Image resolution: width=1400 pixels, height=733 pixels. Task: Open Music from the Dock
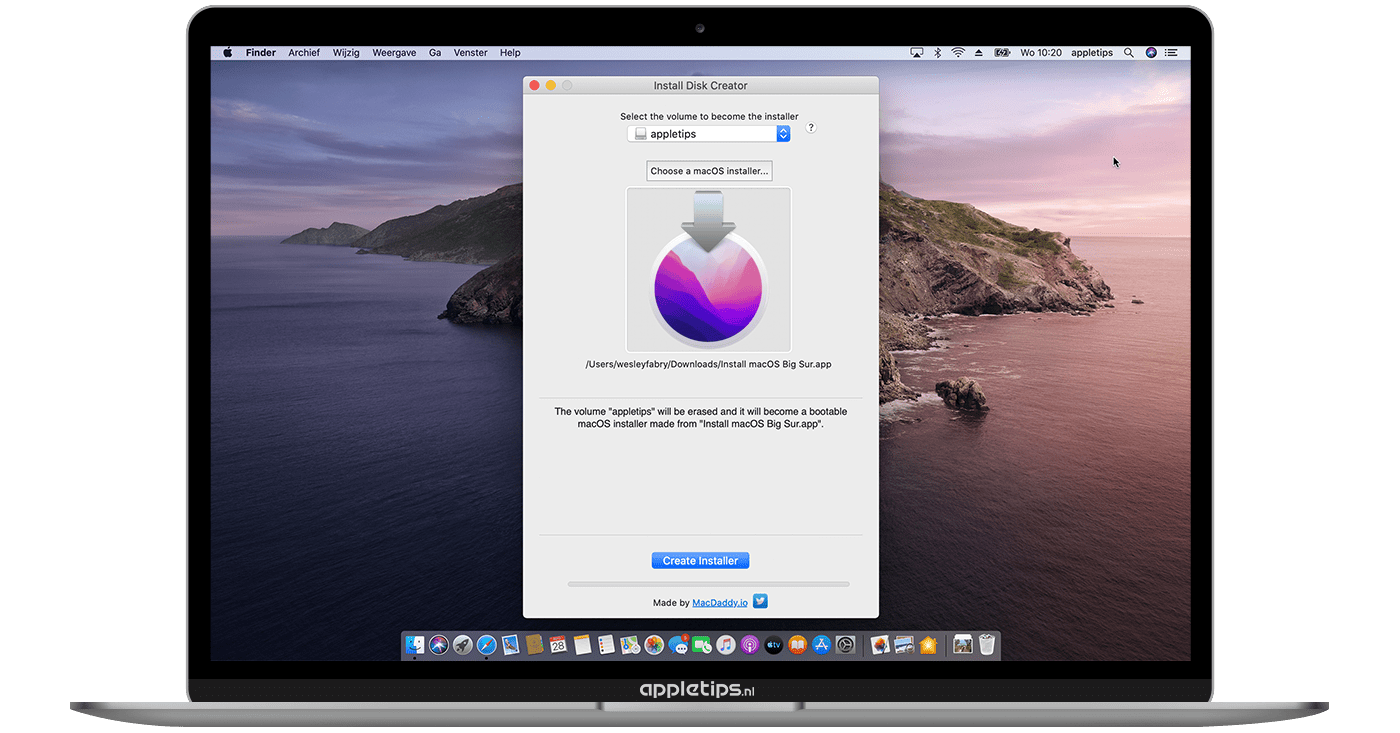tap(726, 645)
